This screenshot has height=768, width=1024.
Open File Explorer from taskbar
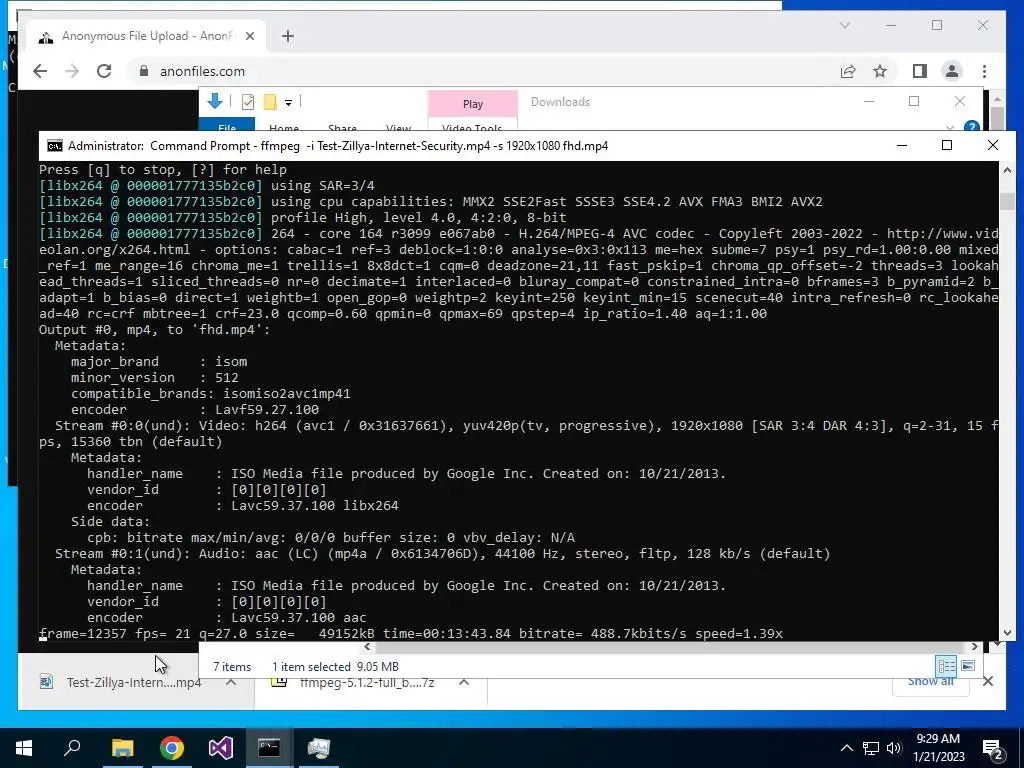[x=122, y=748]
